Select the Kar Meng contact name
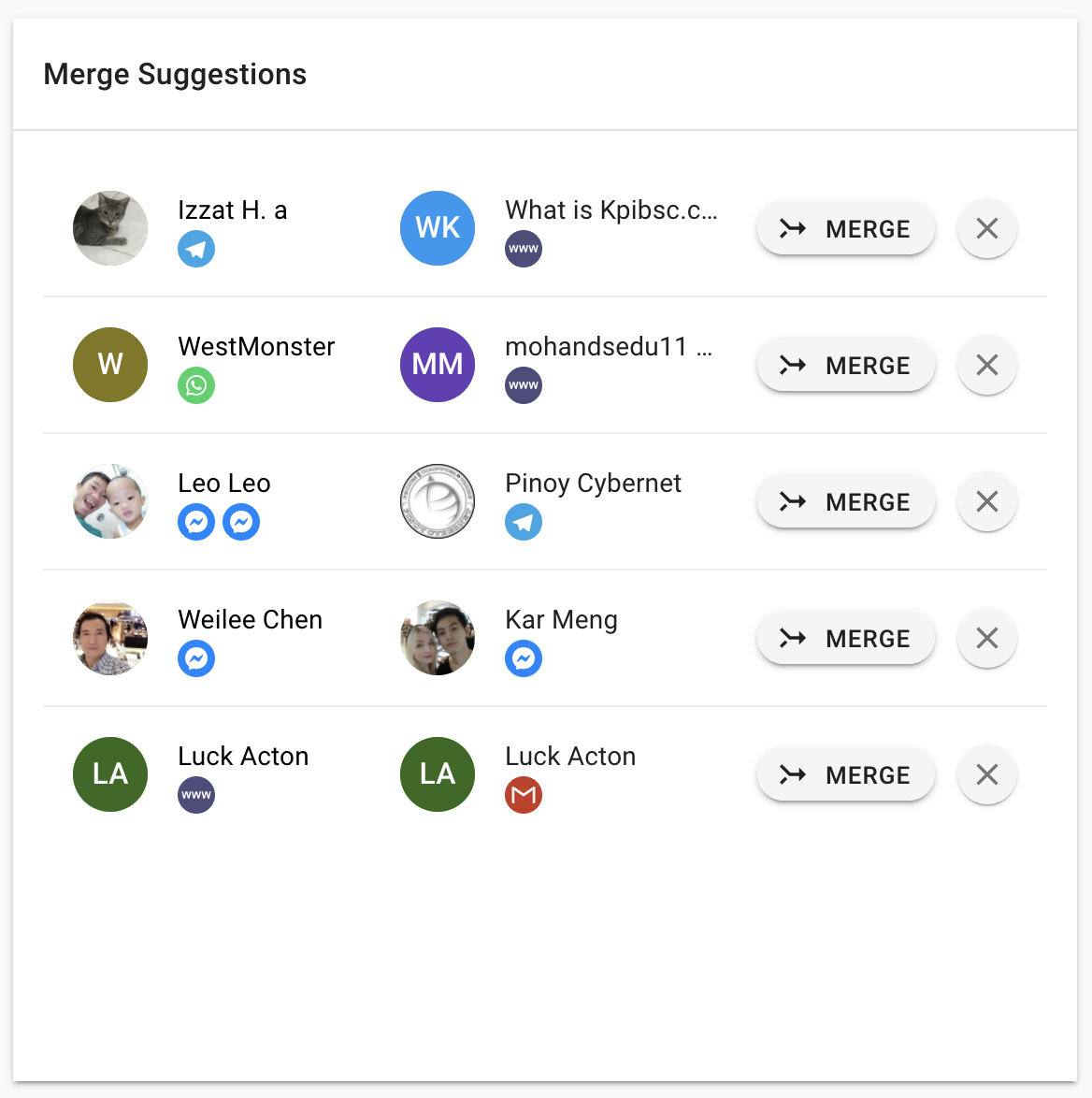1092x1098 pixels. tap(561, 619)
